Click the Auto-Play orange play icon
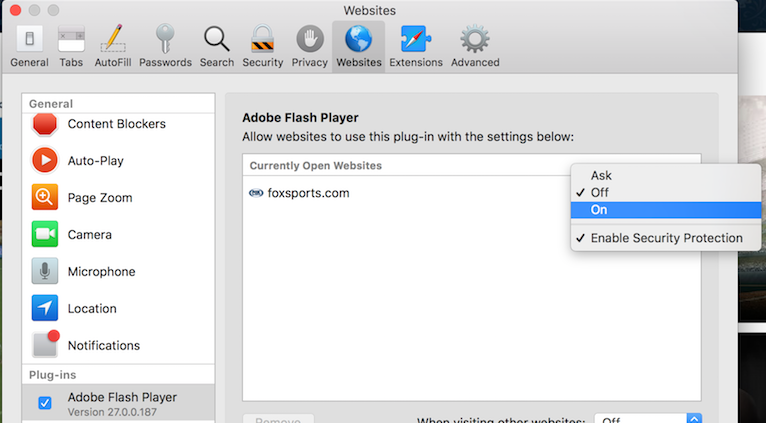The width and height of the screenshot is (766, 423). [45, 160]
